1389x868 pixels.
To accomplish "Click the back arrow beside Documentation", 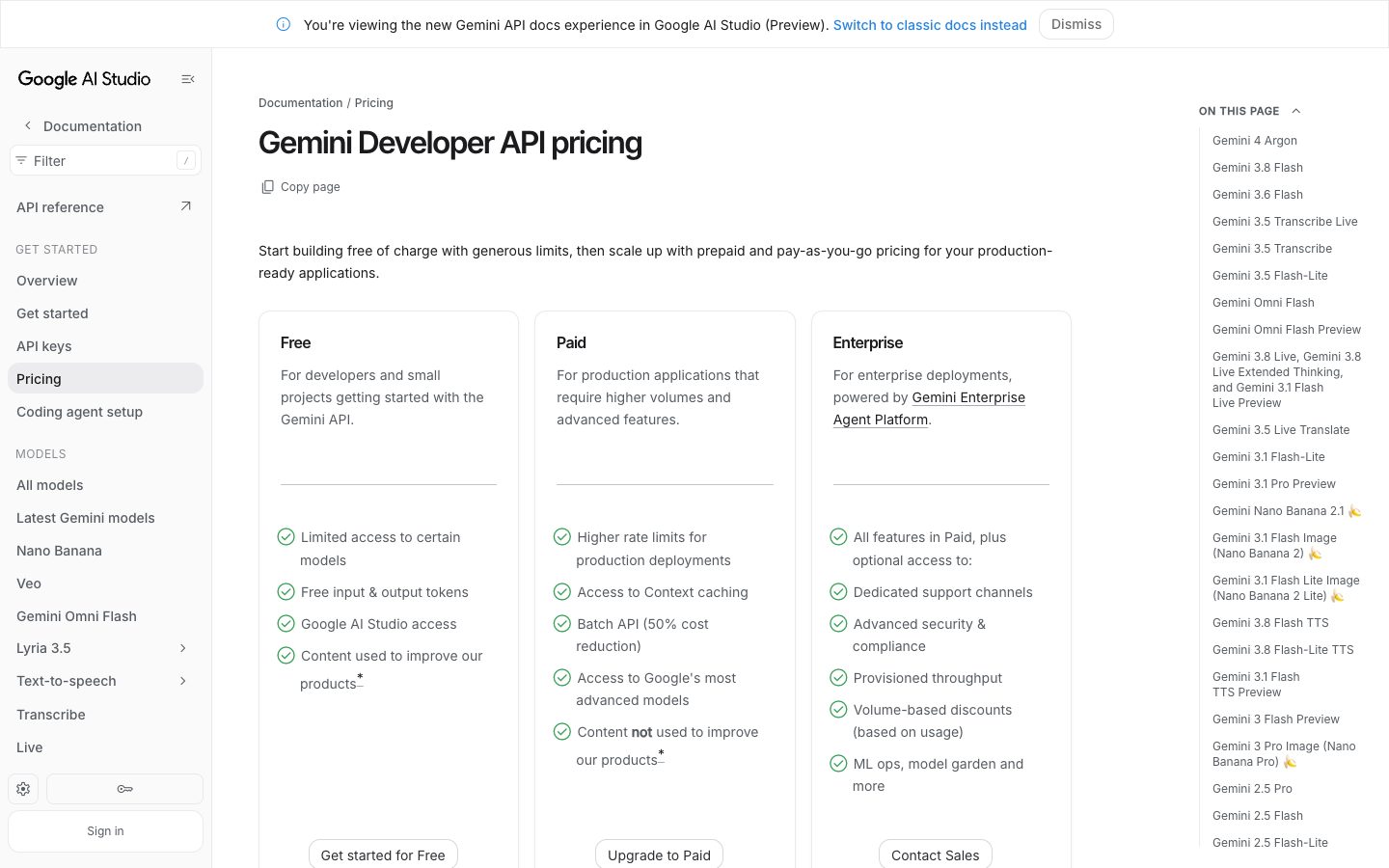I will coord(28,125).
